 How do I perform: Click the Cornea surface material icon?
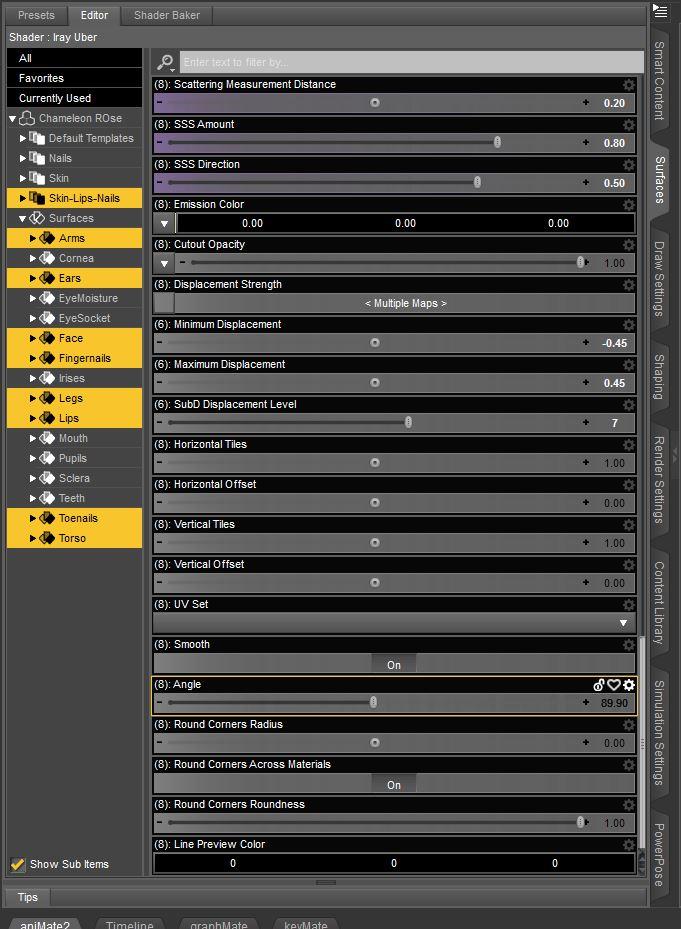tap(47, 258)
